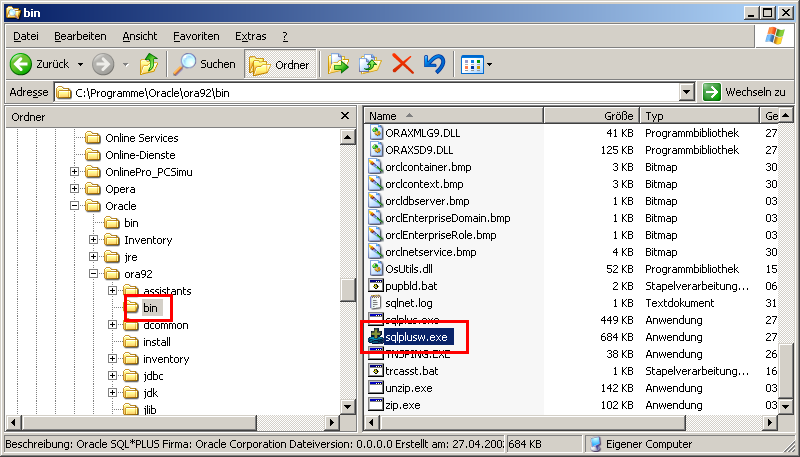Collapse the Oracle folder tree node
800x457 pixels.
coord(75,206)
